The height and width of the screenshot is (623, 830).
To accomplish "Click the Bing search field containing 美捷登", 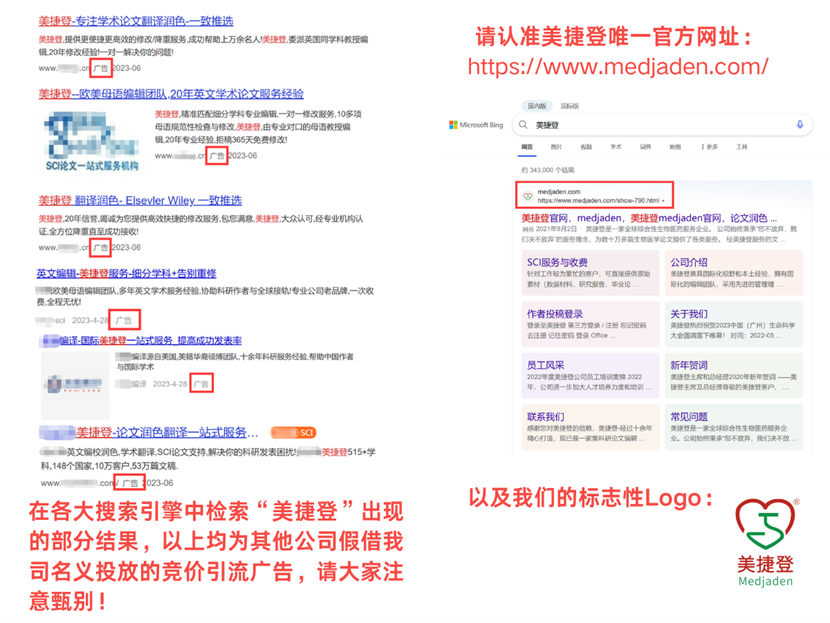I will (662, 125).
